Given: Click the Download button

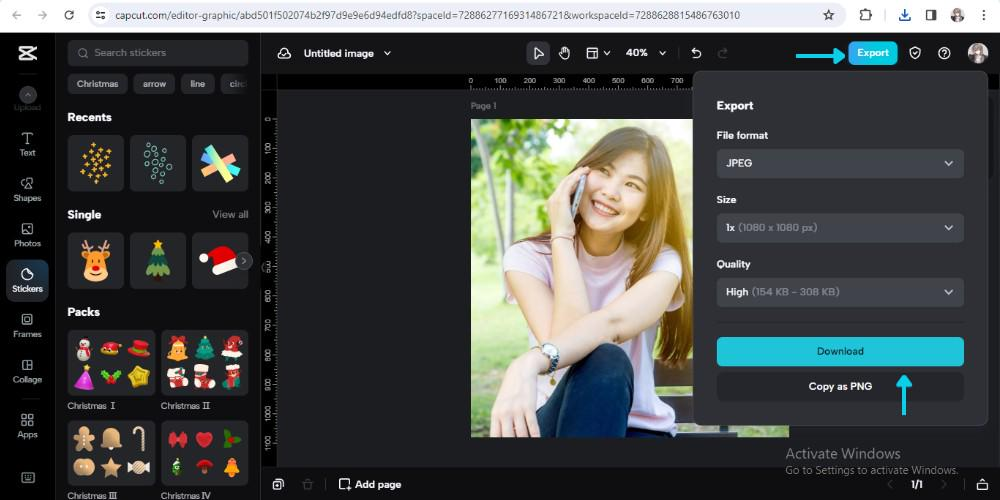Looking at the screenshot, I should pyautogui.click(x=840, y=351).
